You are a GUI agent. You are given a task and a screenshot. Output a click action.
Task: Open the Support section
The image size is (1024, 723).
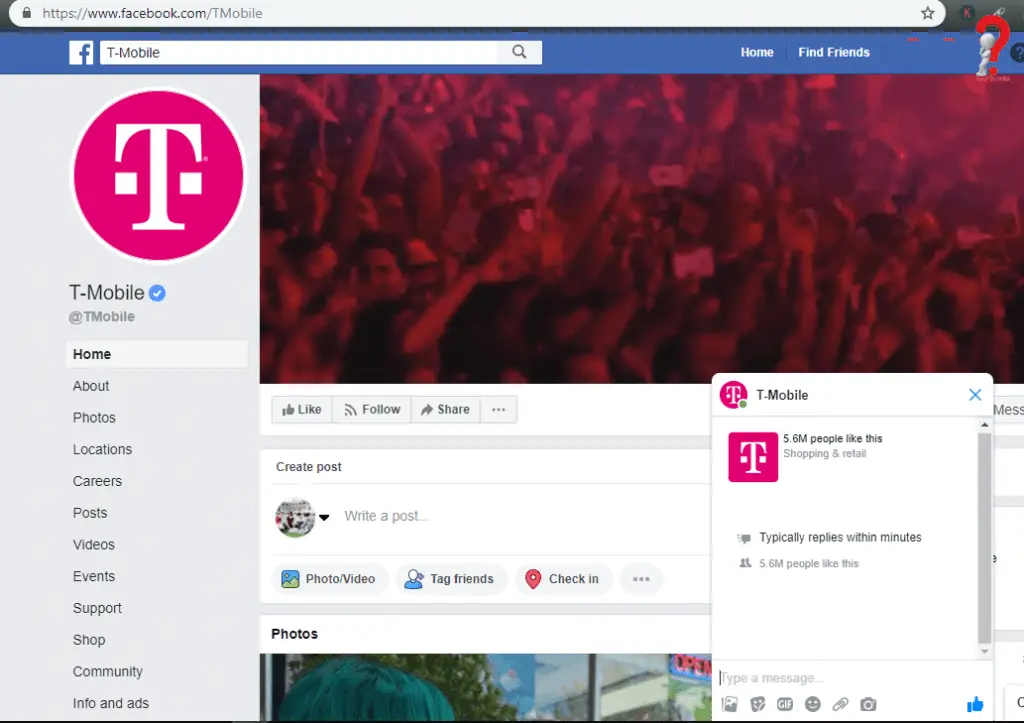pyautogui.click(x=97, y=609)
